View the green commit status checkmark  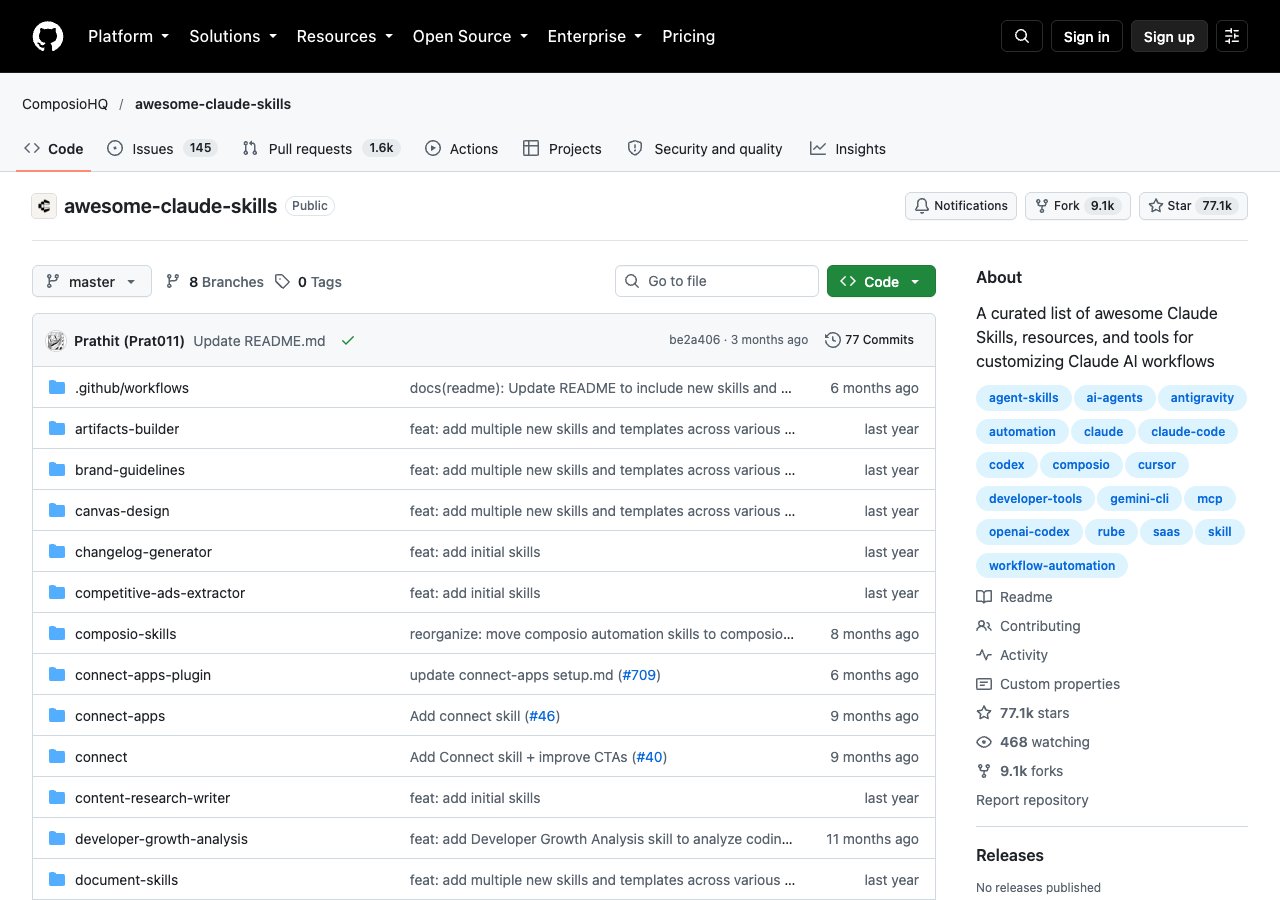click(348, 341)
